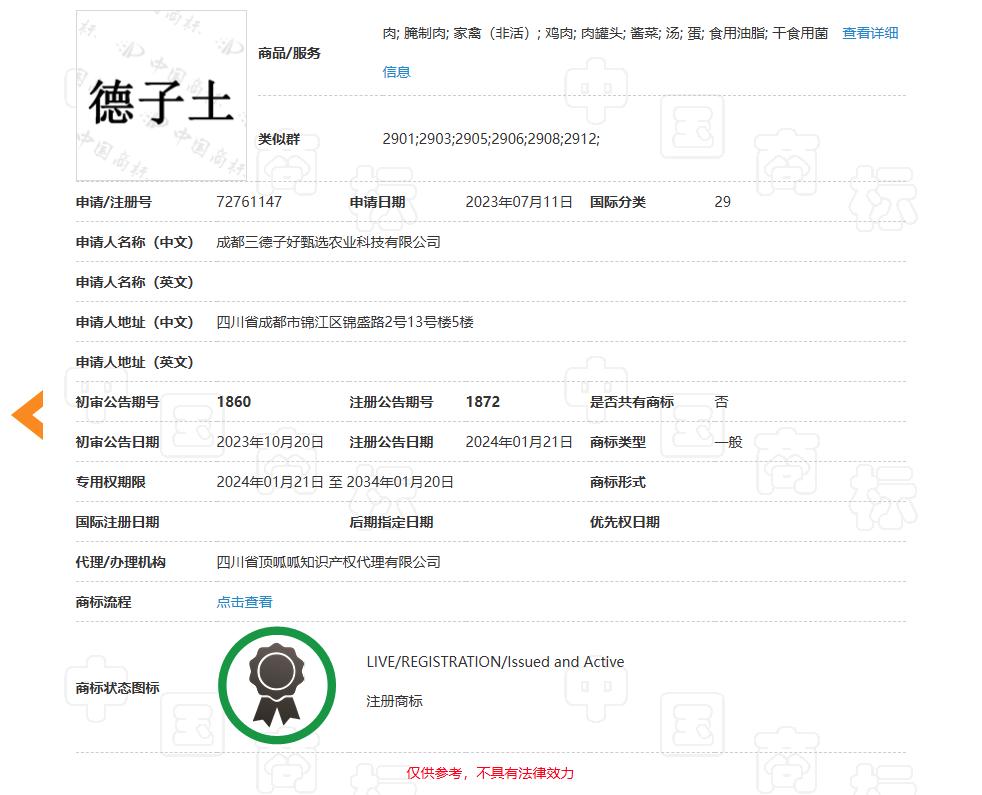Click exclusive rights period 2024年01月21日 至 2034年01月20日
The image size is (982, 795).
click(334, 482)
